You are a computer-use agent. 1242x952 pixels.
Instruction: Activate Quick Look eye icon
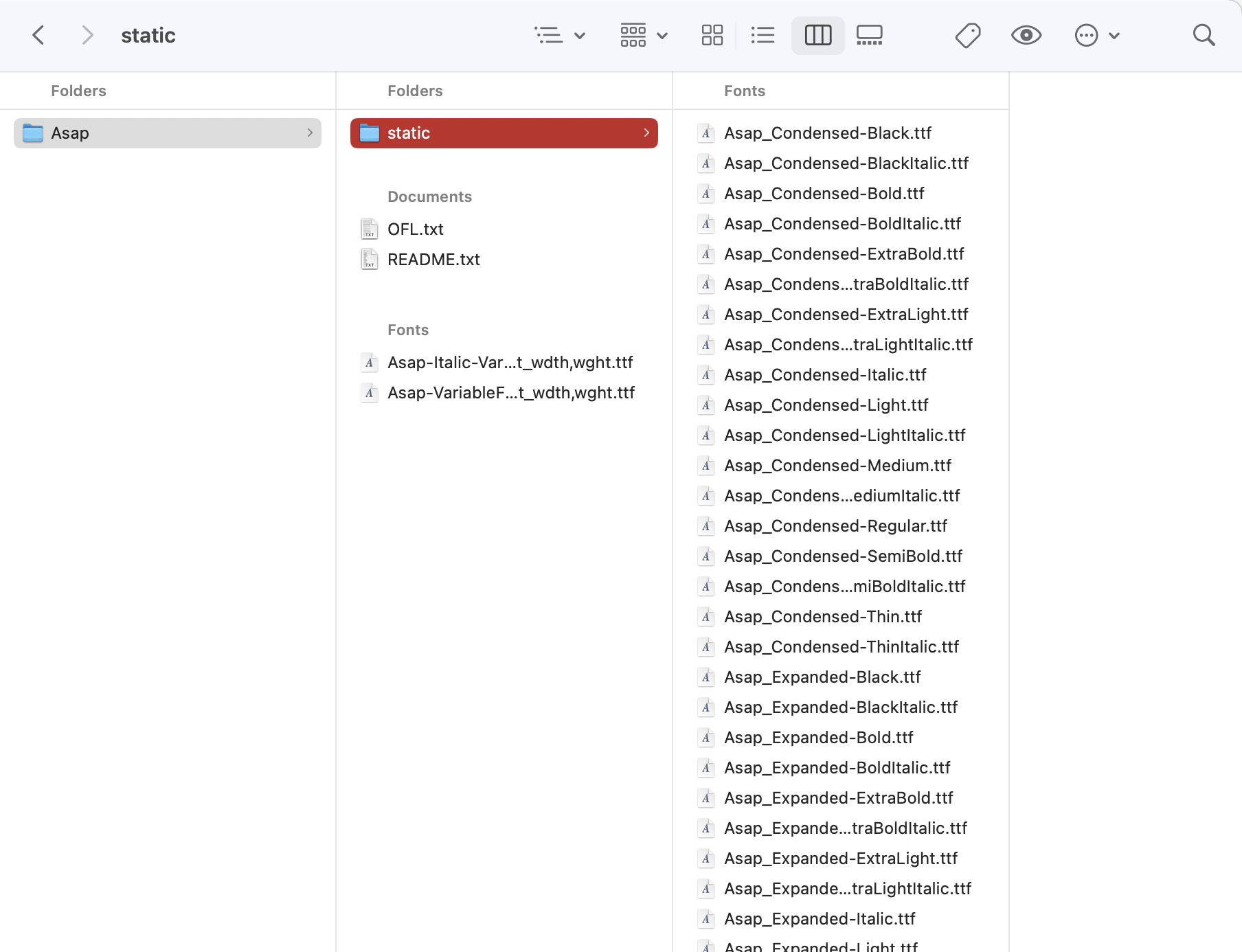(x=1026, y=34)
